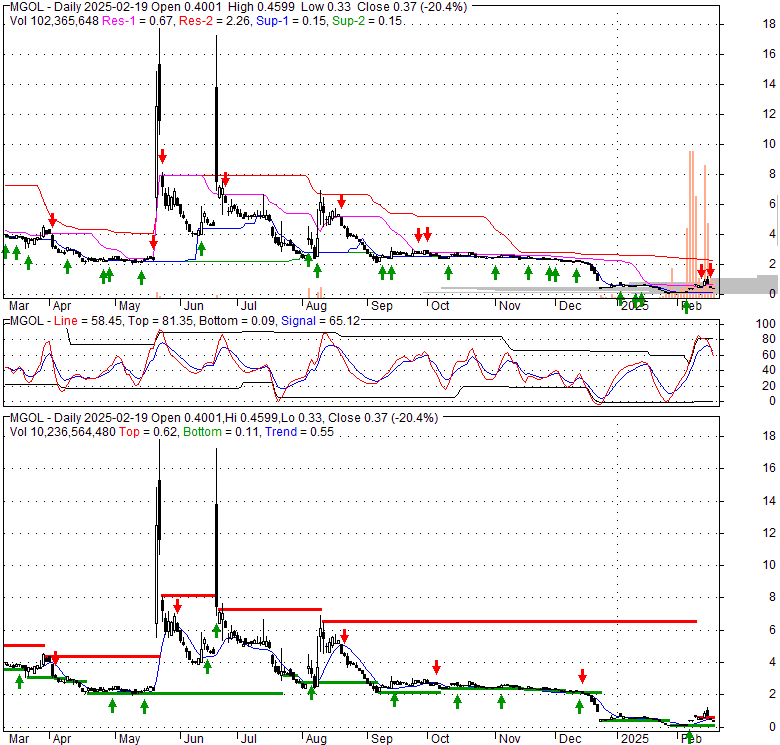780x745 pixels.
Task: Click the 2025 label on bottom chart axis
Action: click(632, 737)
